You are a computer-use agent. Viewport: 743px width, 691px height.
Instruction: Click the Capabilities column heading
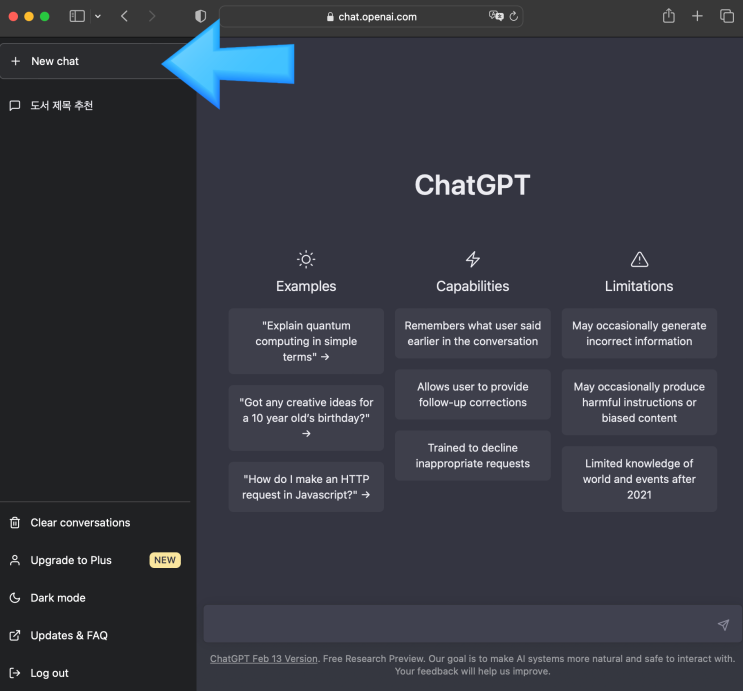[472, 286]
